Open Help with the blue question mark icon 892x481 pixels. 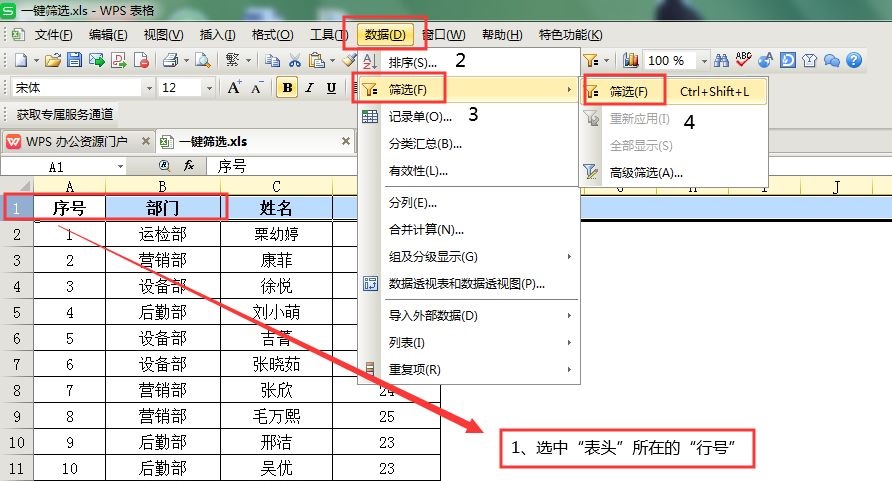[854, 60]
